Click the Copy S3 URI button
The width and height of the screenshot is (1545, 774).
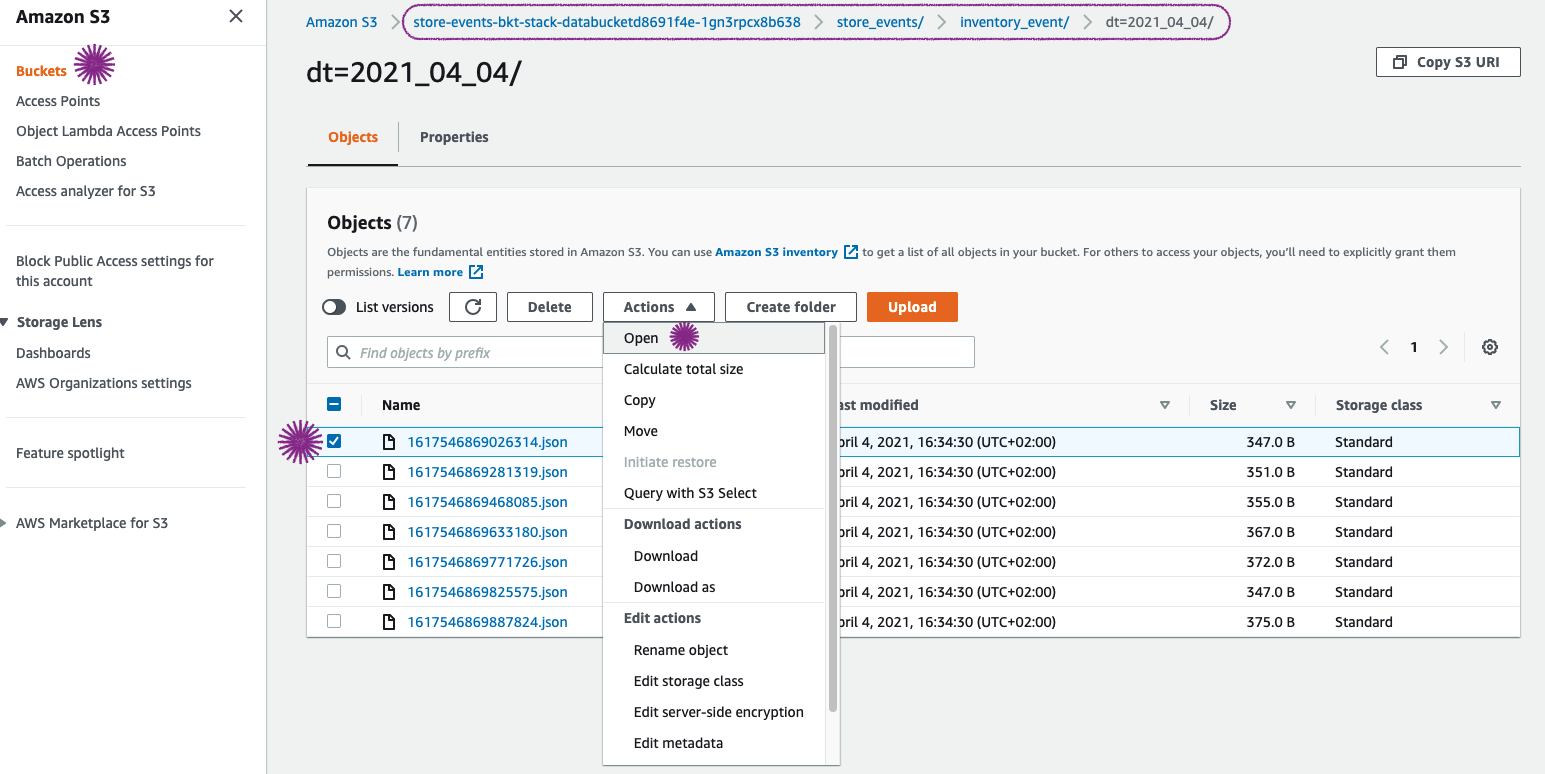pyautogui.click(x=1448, y=62)
